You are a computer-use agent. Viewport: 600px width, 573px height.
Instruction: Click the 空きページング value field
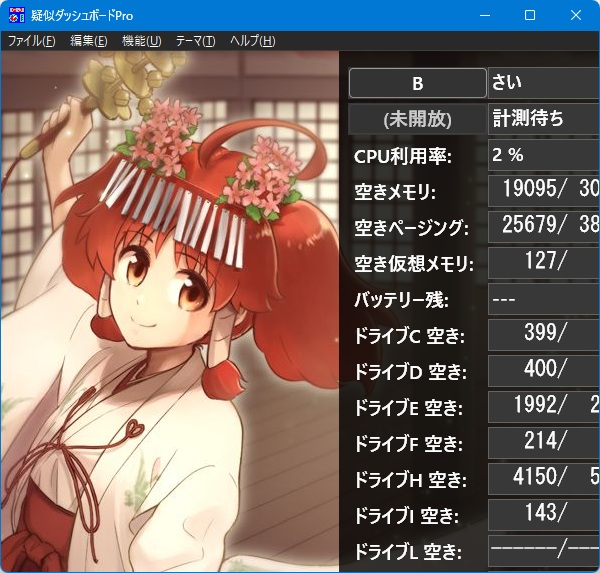(543, 227)
